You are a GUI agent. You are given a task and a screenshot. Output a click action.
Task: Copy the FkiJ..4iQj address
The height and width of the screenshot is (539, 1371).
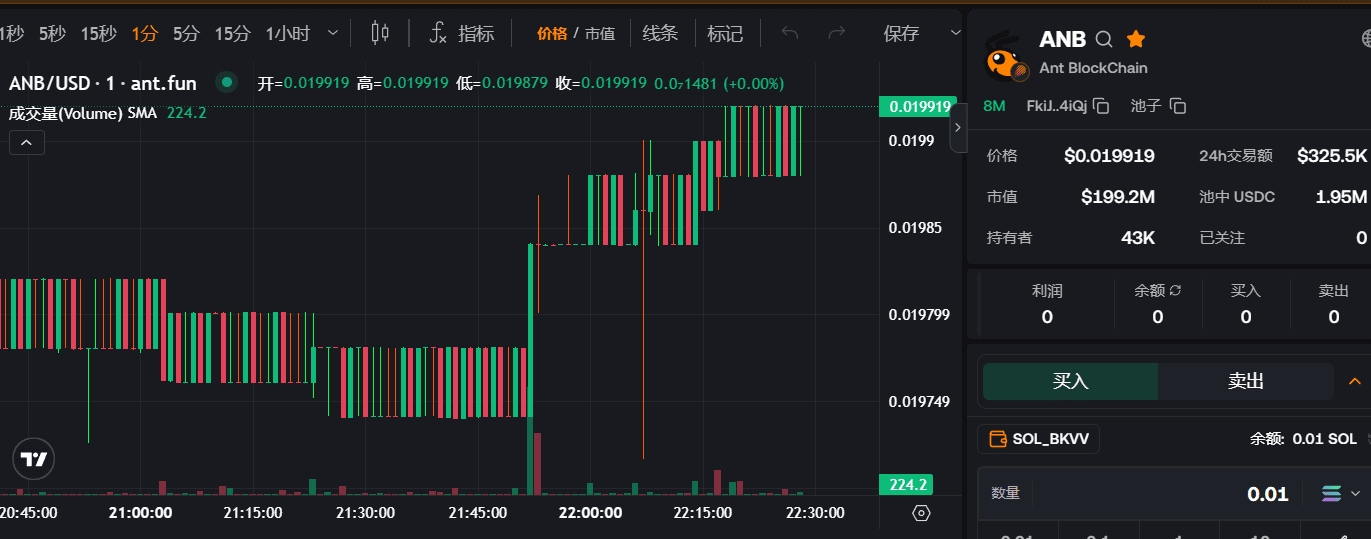pos(1101,106)
